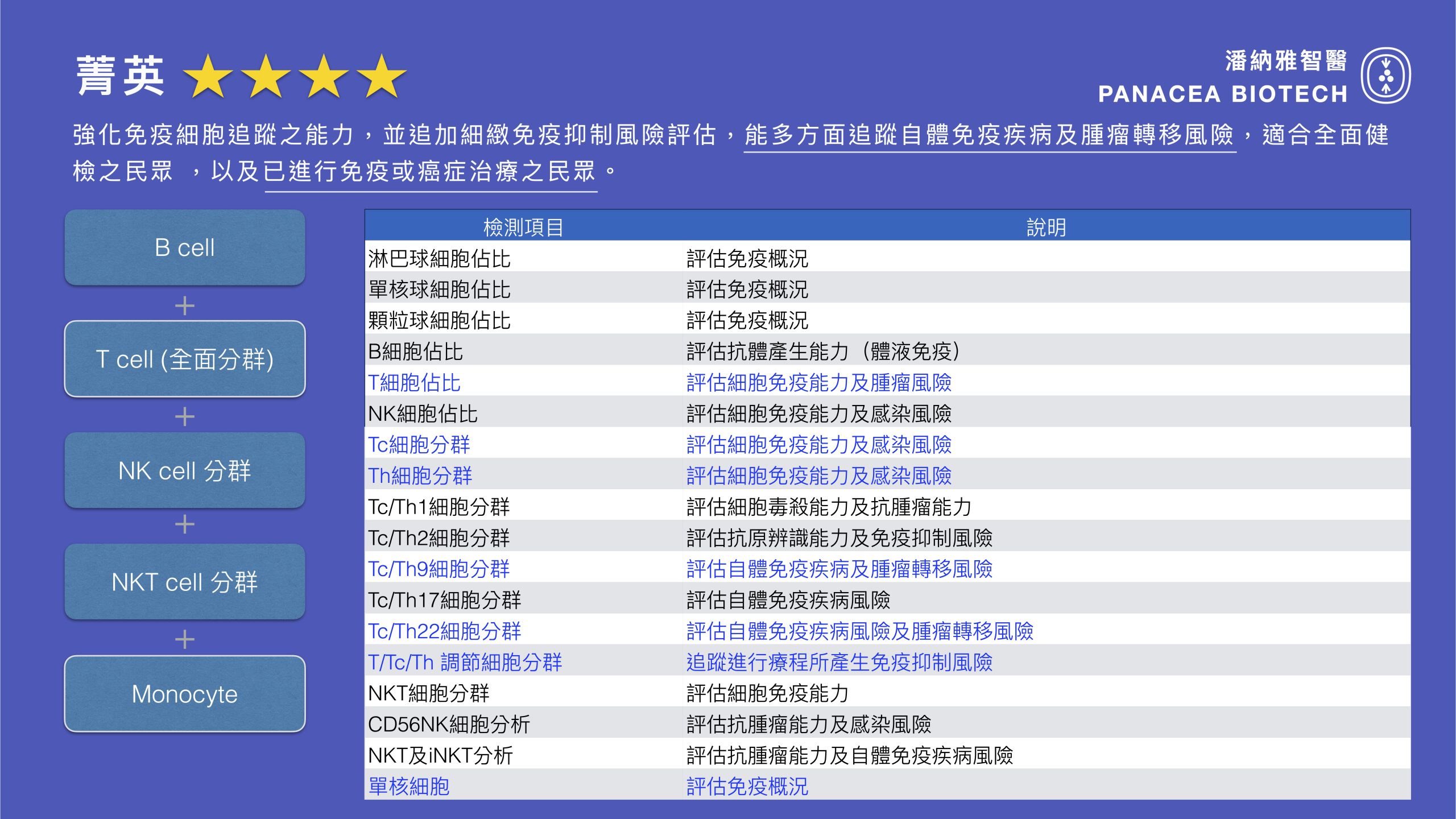Viewport: 1456px width, 819px height.
Task: Click the blue 單核細胞 entry in last row
Action: [408, 786]
